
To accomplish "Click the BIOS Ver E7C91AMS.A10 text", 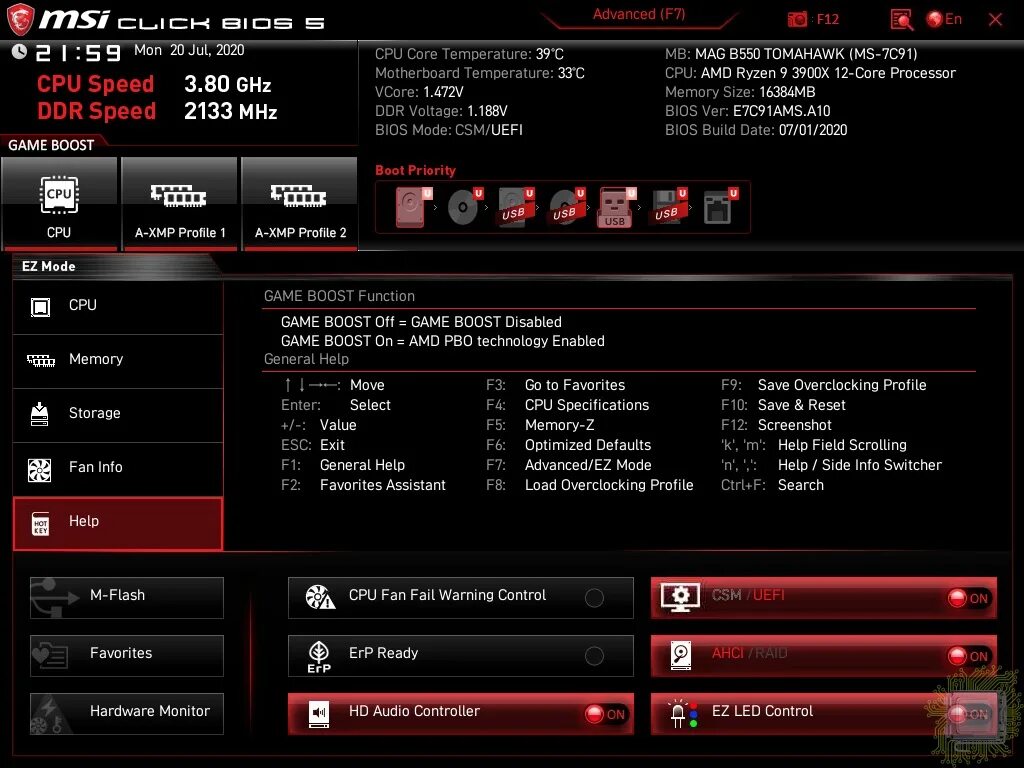I will click(x=748, y=111).
